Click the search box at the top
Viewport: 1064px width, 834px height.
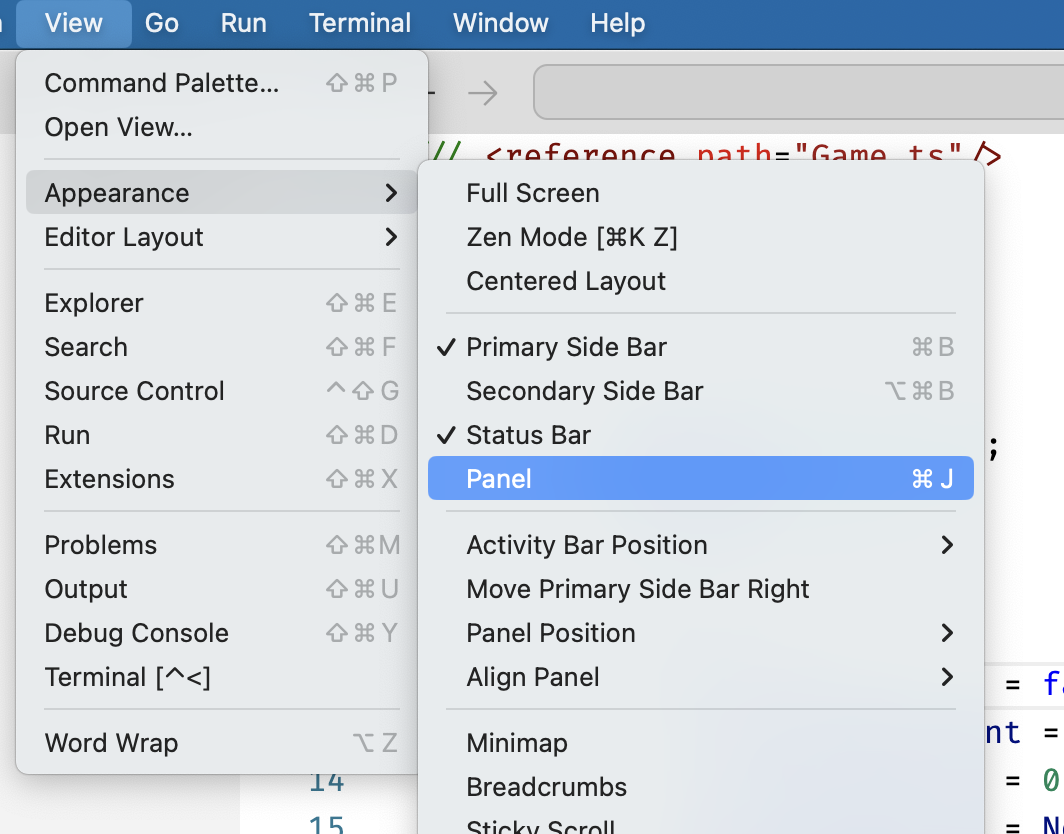[800, 92]
